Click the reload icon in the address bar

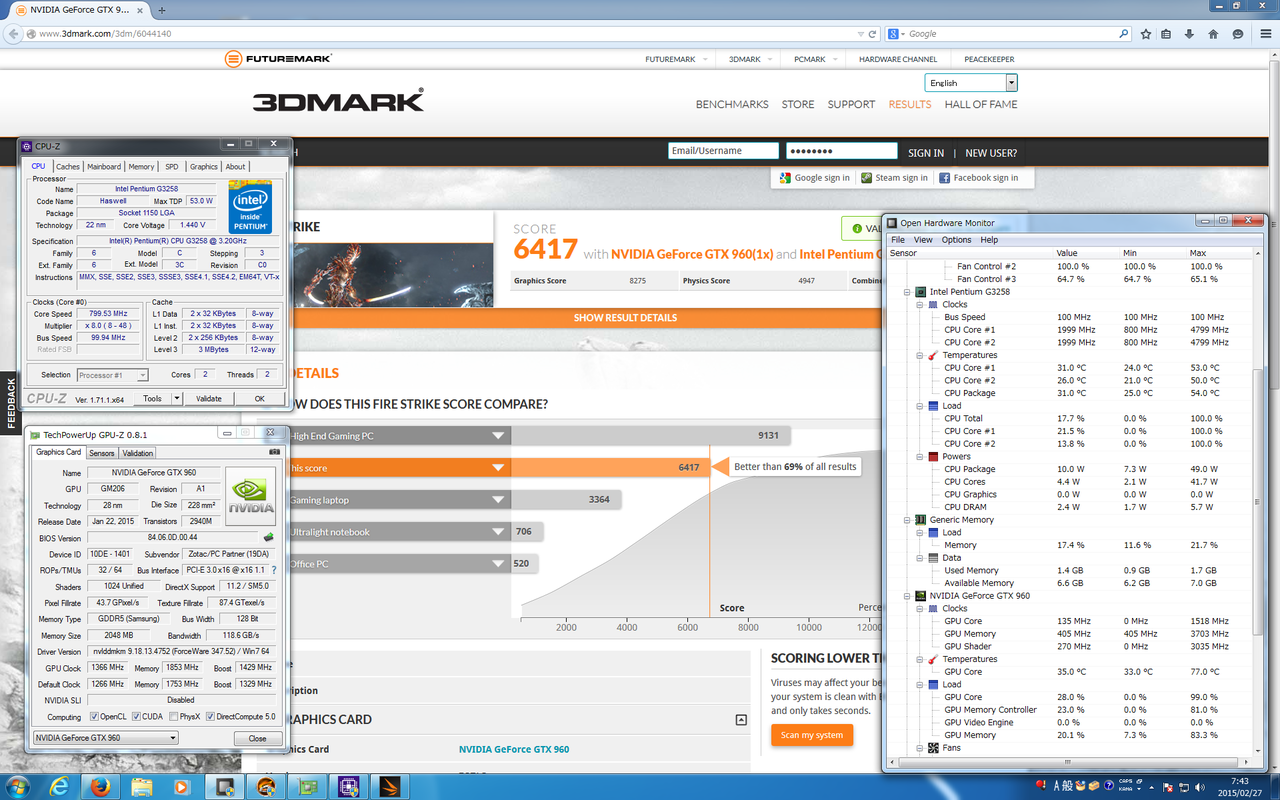(x=872, y=33)
